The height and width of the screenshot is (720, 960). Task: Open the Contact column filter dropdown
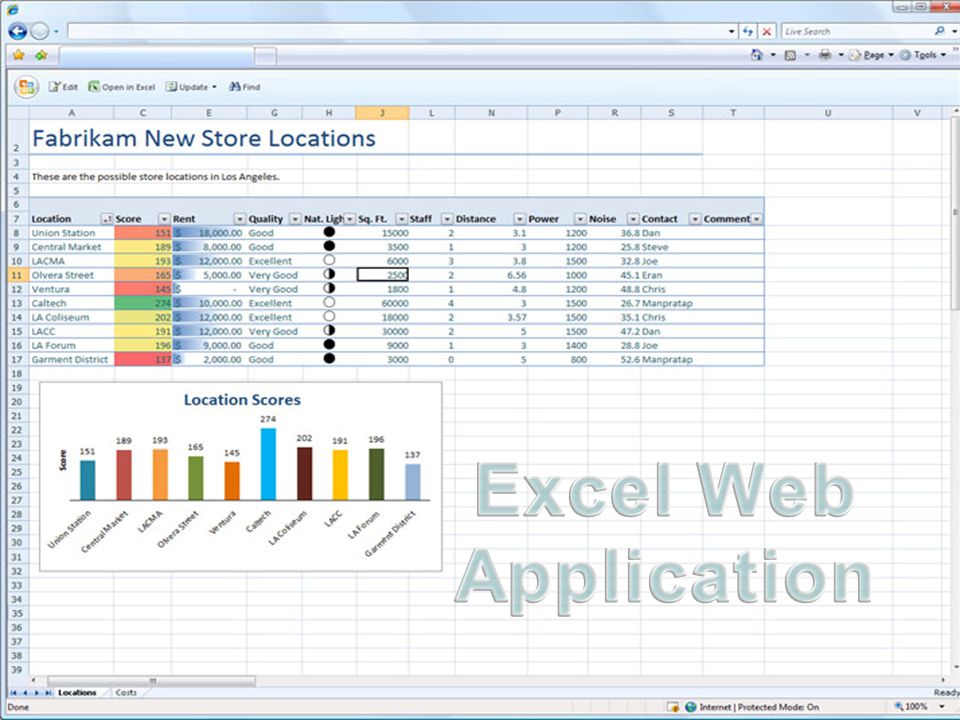695,219
